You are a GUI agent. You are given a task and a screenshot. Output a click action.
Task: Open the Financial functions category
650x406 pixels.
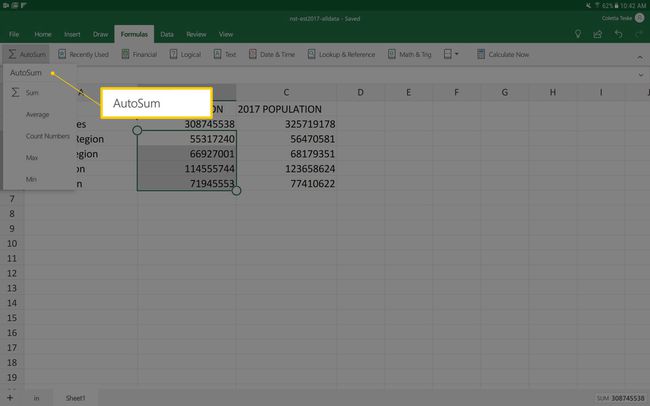(x=138, y=54)
